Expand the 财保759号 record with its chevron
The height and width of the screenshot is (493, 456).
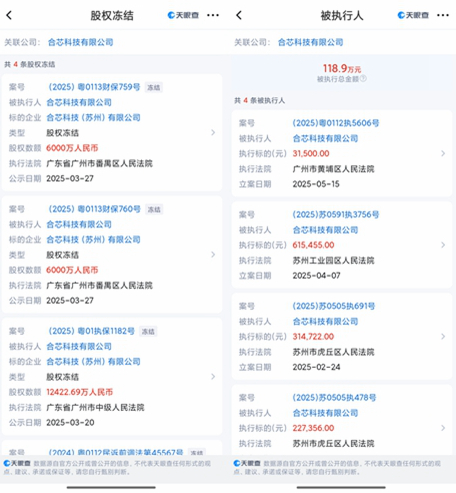click(x=213, y=132)
